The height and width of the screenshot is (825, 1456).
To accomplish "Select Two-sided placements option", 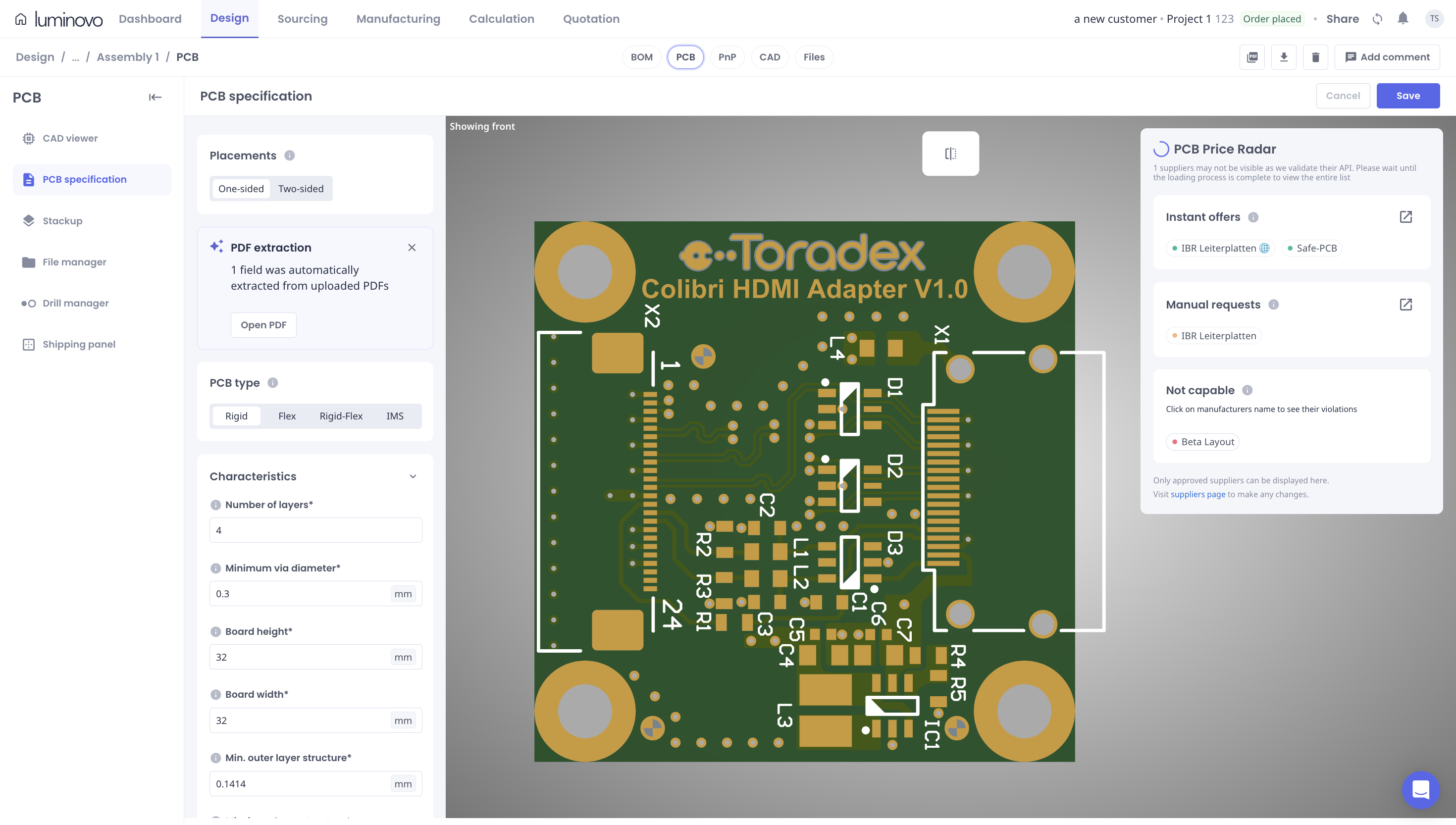I will pyautogui.click(x=301, y=189).
